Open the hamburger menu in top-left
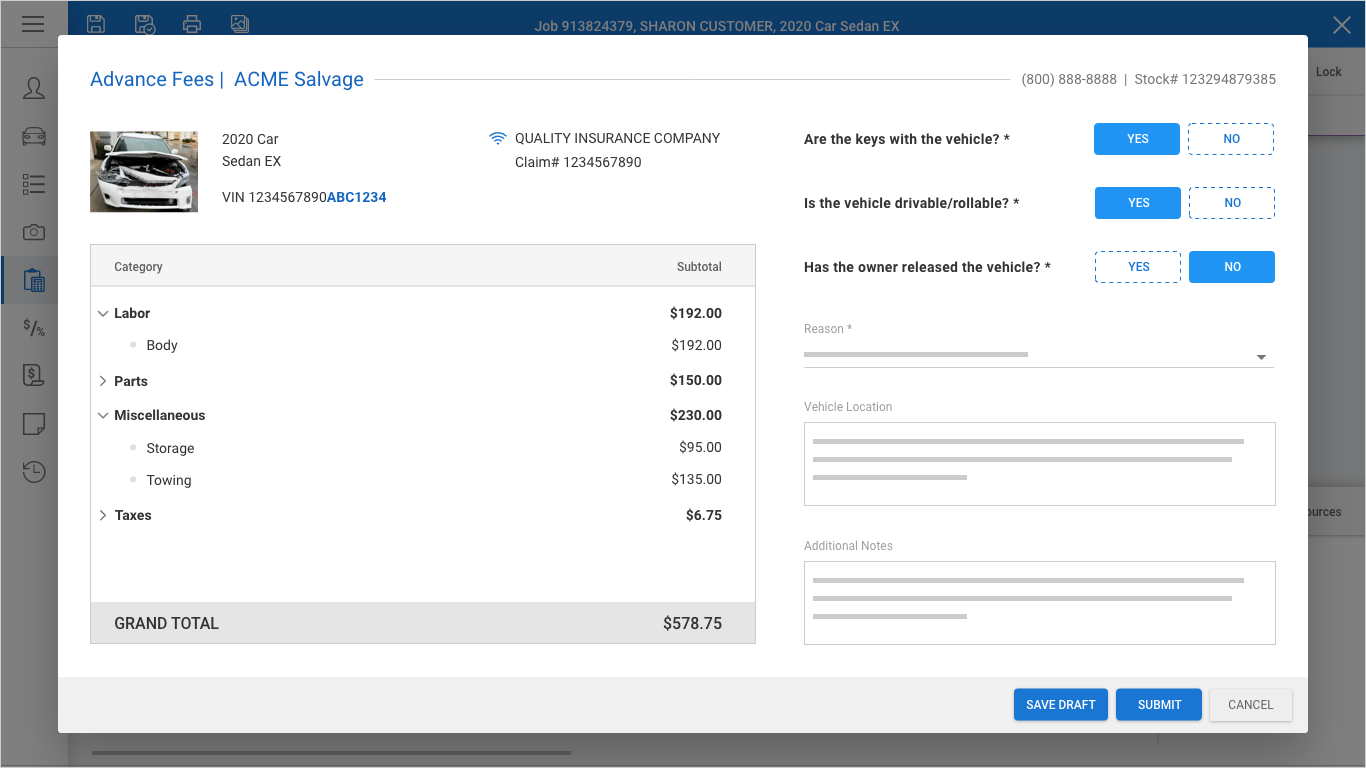This screenshot has height=768, width=1366. [33, 24]
